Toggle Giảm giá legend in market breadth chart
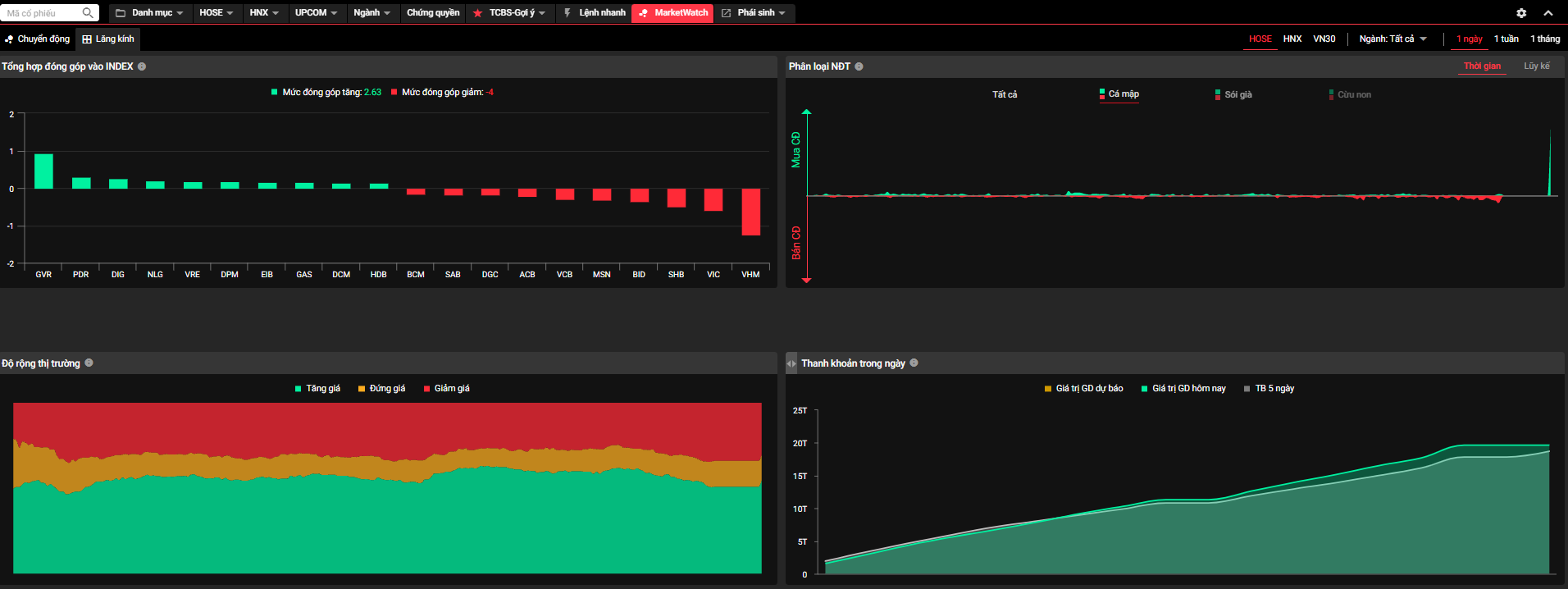1568x589 pixels. point(446,389)
